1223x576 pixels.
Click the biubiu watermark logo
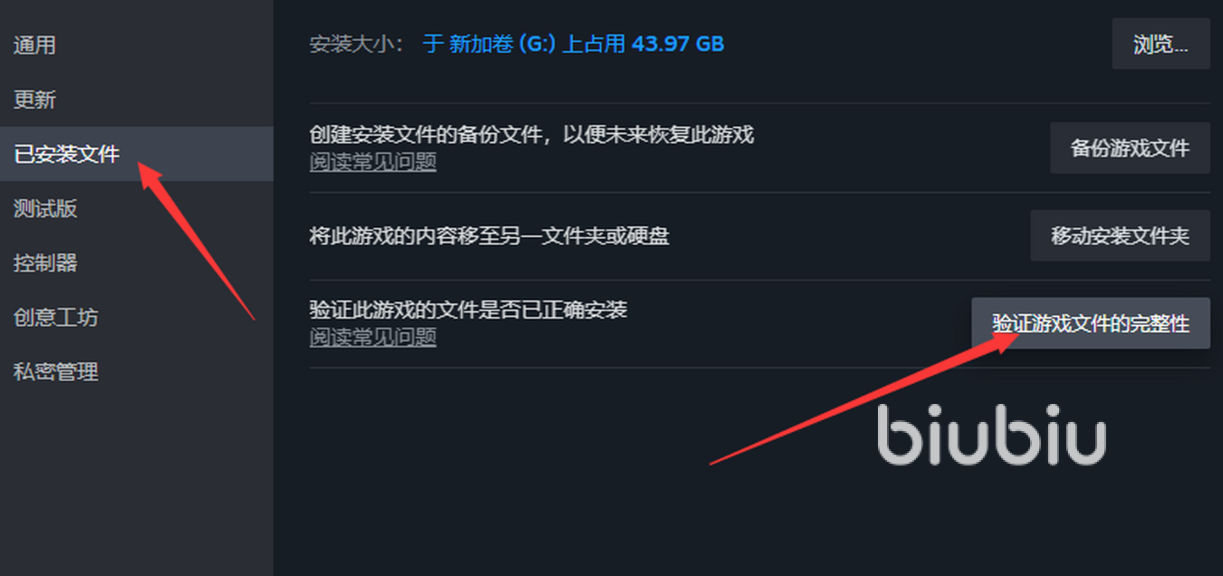992,435
